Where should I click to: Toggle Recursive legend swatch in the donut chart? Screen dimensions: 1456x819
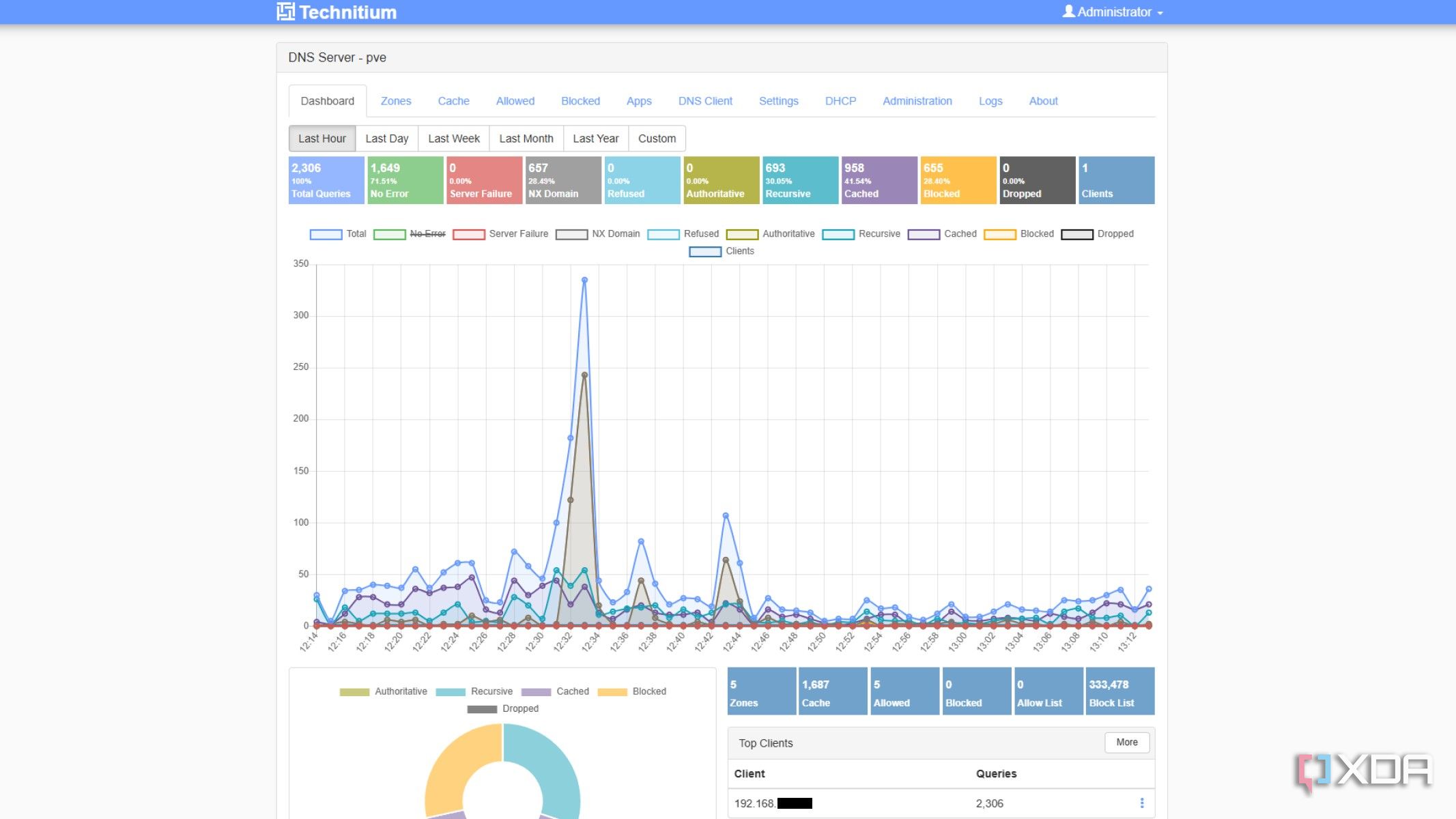point(451,692)
